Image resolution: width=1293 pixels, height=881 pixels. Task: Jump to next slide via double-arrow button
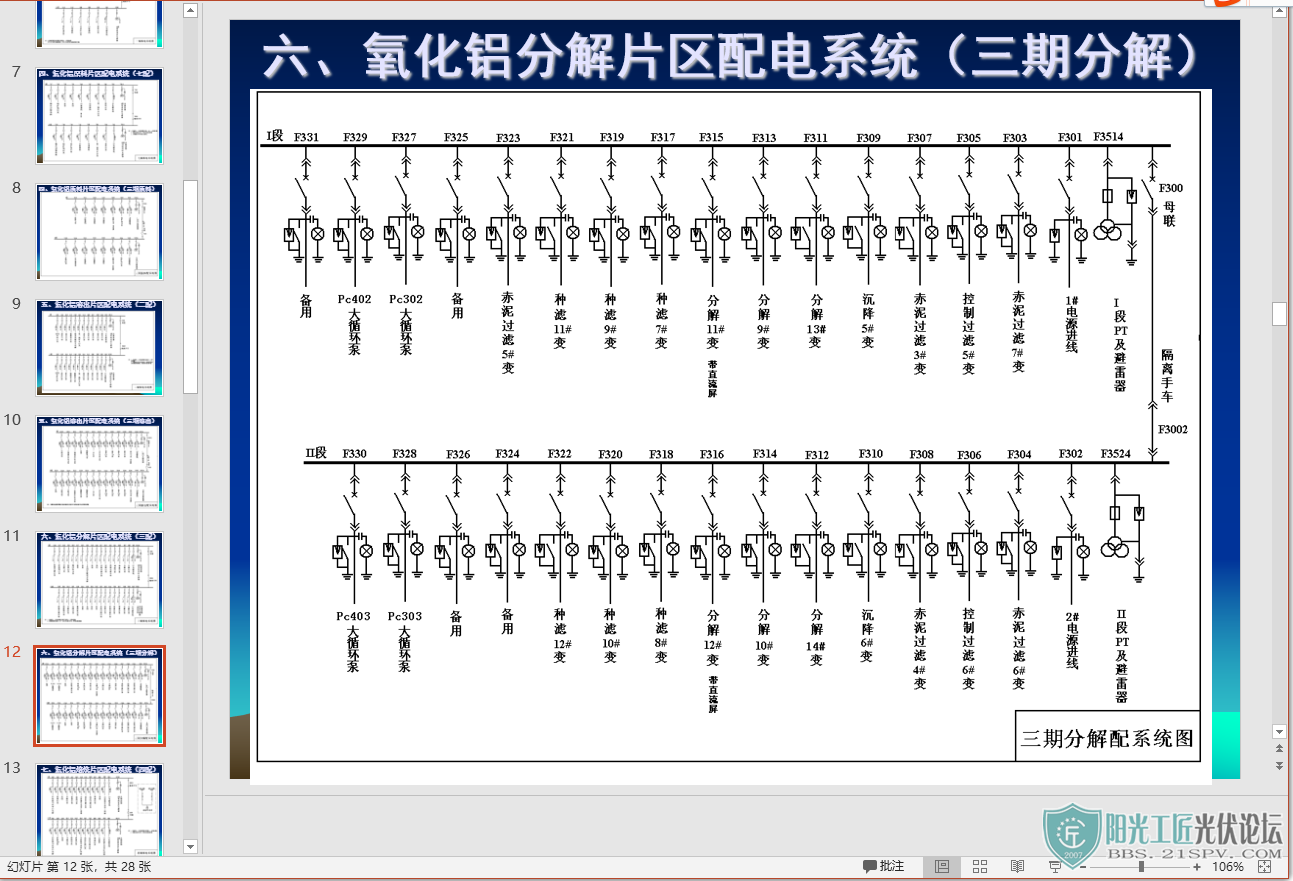[x=1279, y=765]
